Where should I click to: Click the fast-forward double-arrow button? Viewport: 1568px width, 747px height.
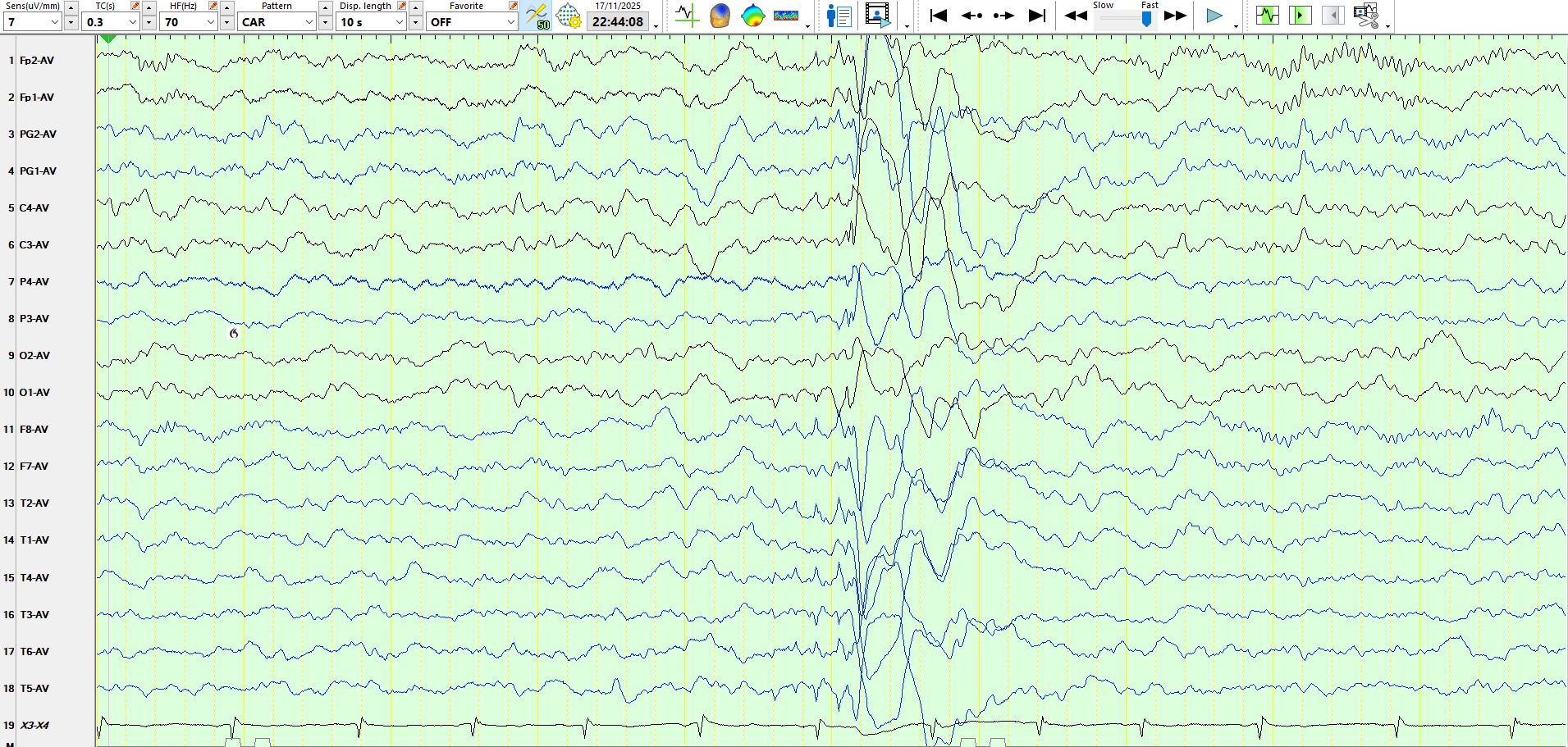[1175, 16]
